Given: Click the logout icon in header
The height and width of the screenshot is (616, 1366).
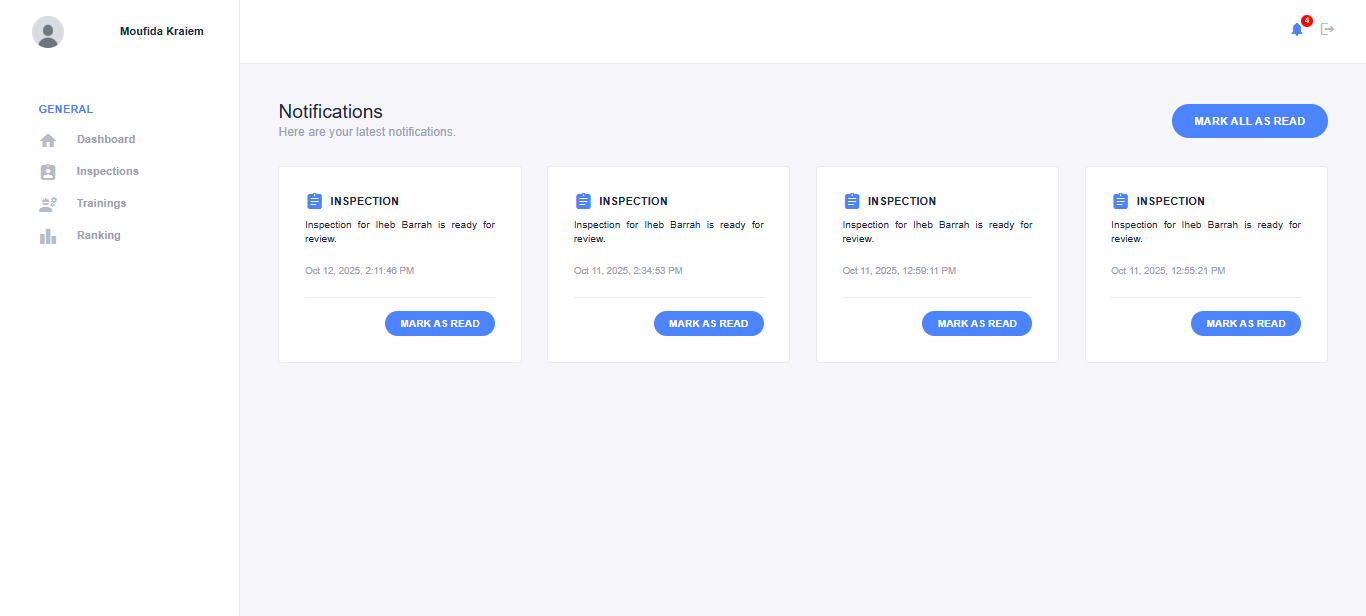Looking at the screenshot, I should tap(1328, 29).
